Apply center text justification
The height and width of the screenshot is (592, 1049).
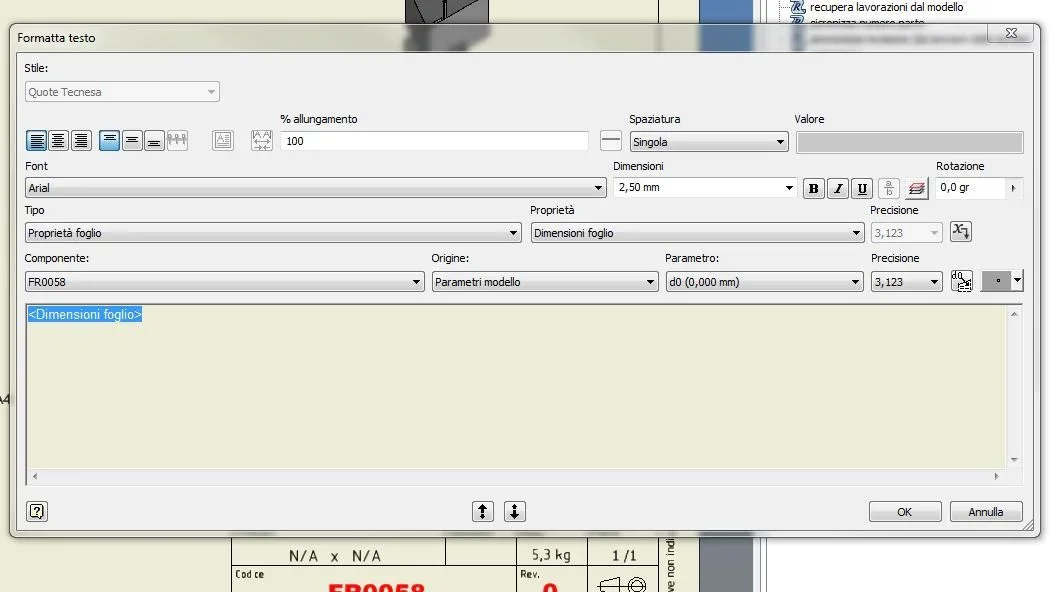[59, 140]
